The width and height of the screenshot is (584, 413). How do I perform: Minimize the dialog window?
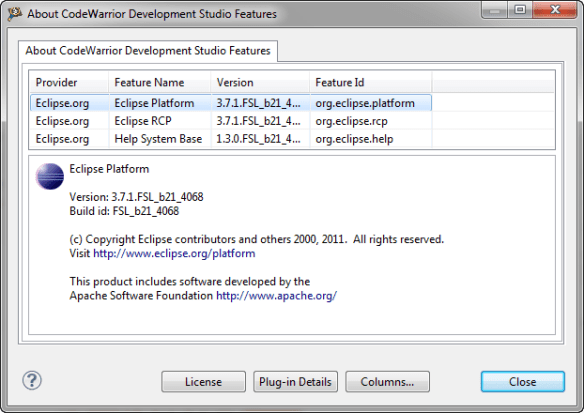494,9
